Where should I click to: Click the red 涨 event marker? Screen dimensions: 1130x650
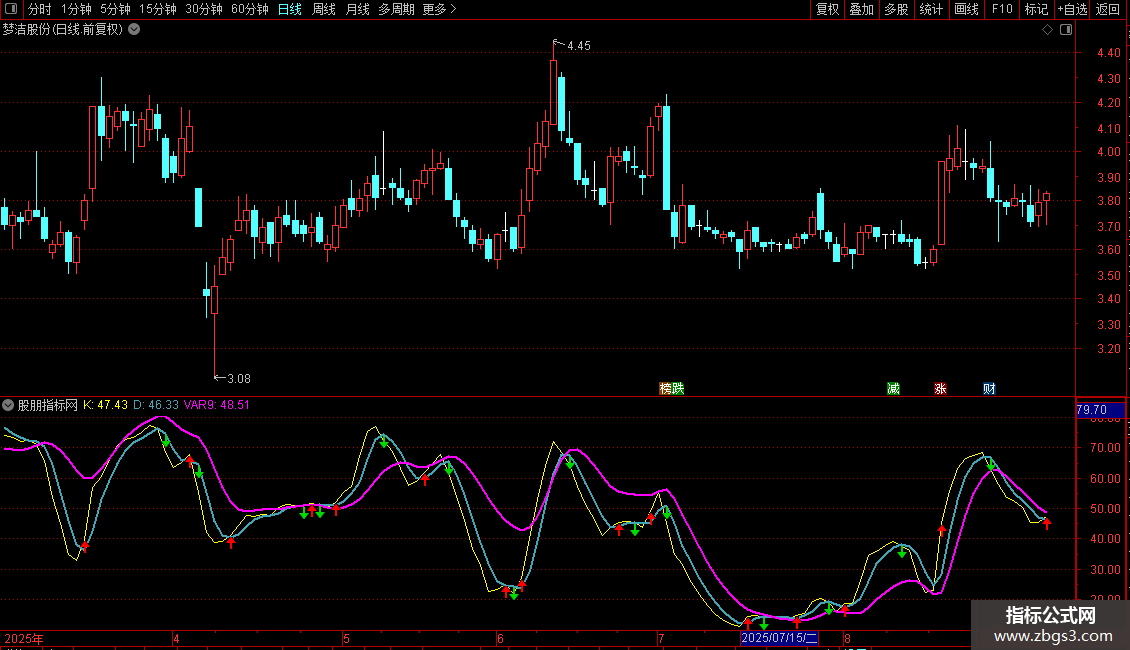coord(940,388)
